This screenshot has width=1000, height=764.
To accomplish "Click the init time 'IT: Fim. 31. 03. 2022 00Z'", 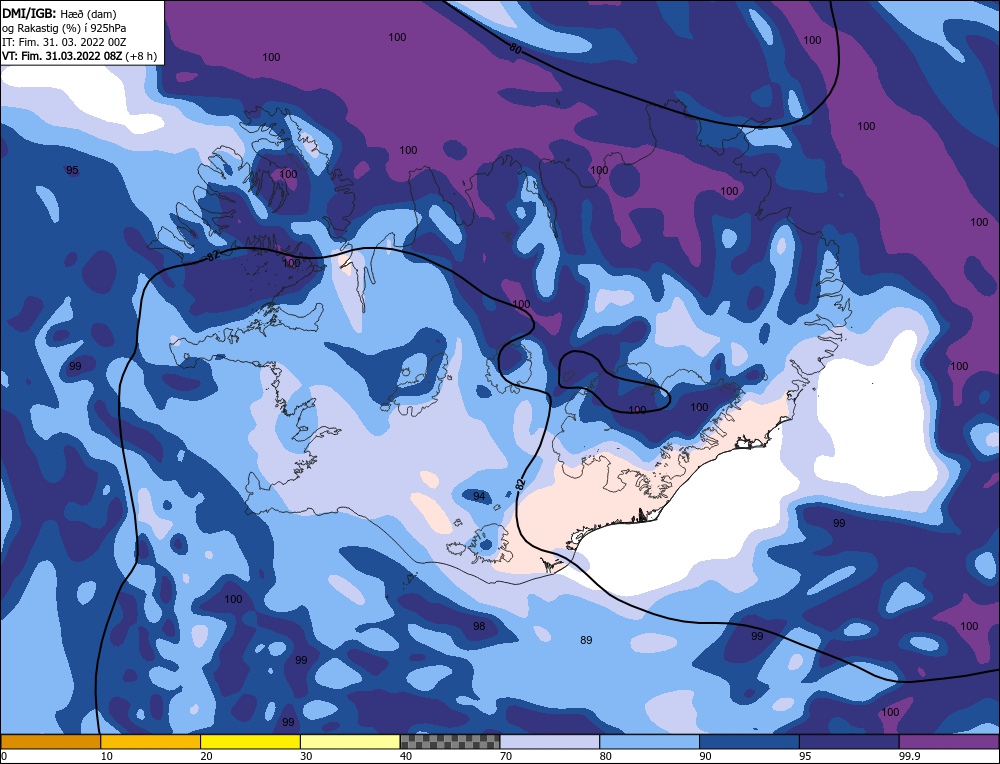I will (64, 42).
